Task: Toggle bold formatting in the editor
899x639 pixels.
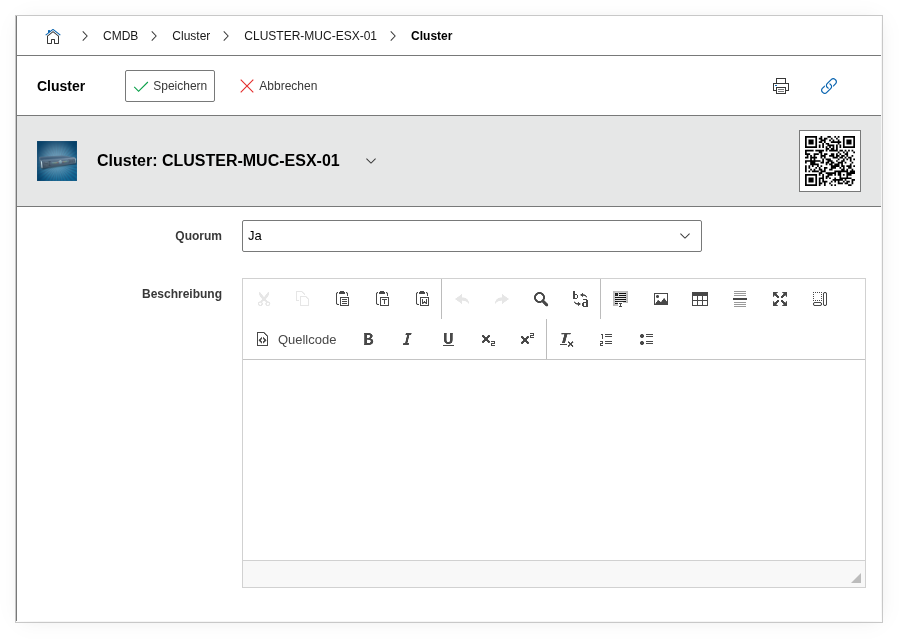Action: click(368, 339)
